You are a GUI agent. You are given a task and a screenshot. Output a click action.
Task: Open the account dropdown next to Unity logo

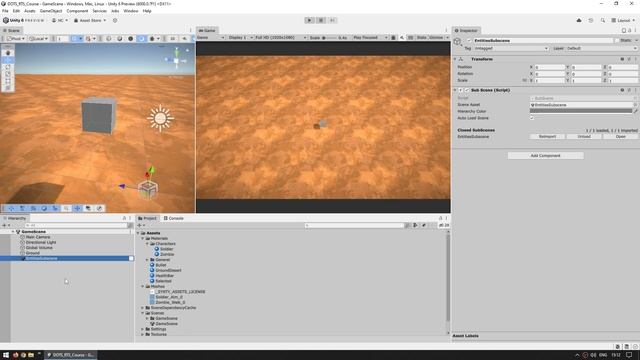click(x=60, y=20)
